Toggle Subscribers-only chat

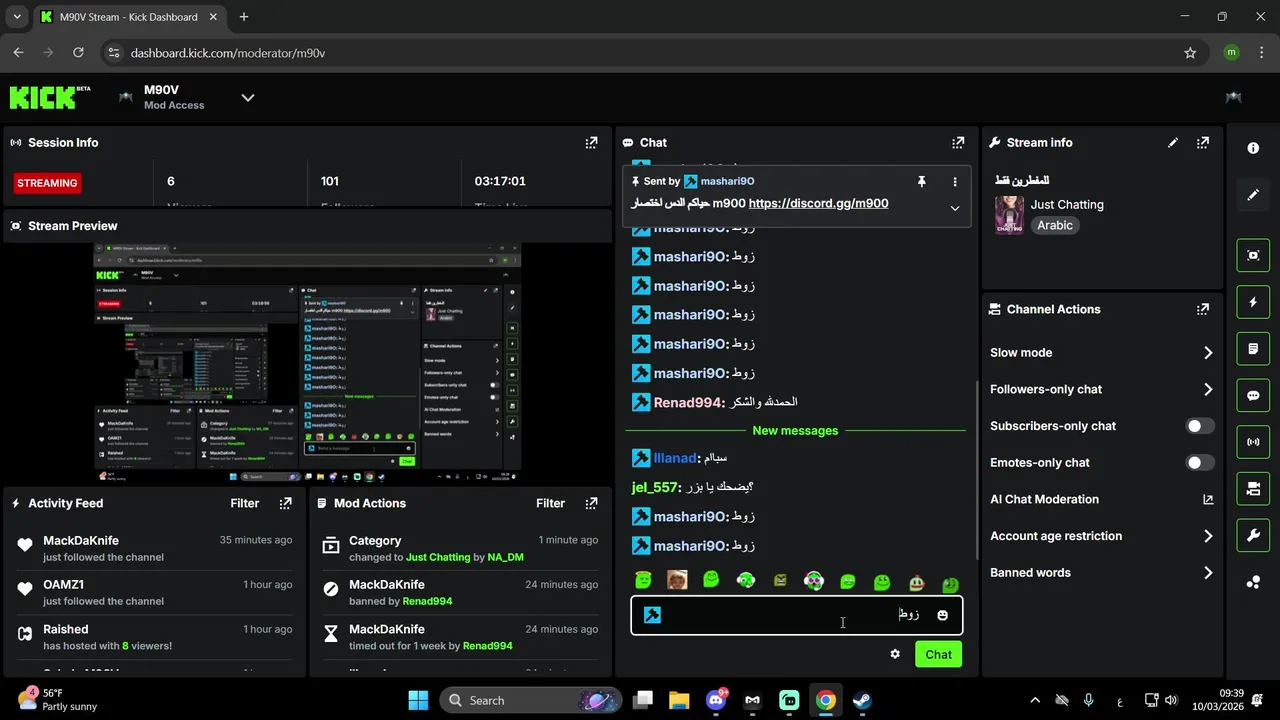point(1199,426)
